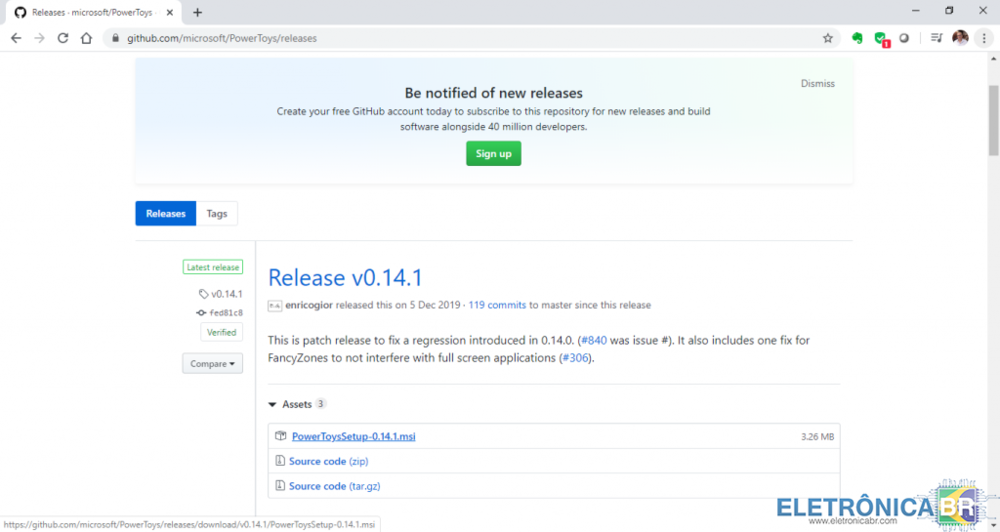Switch to the Tags tab
Viewport: 1000px width, 532px height.
coord(217,213)
